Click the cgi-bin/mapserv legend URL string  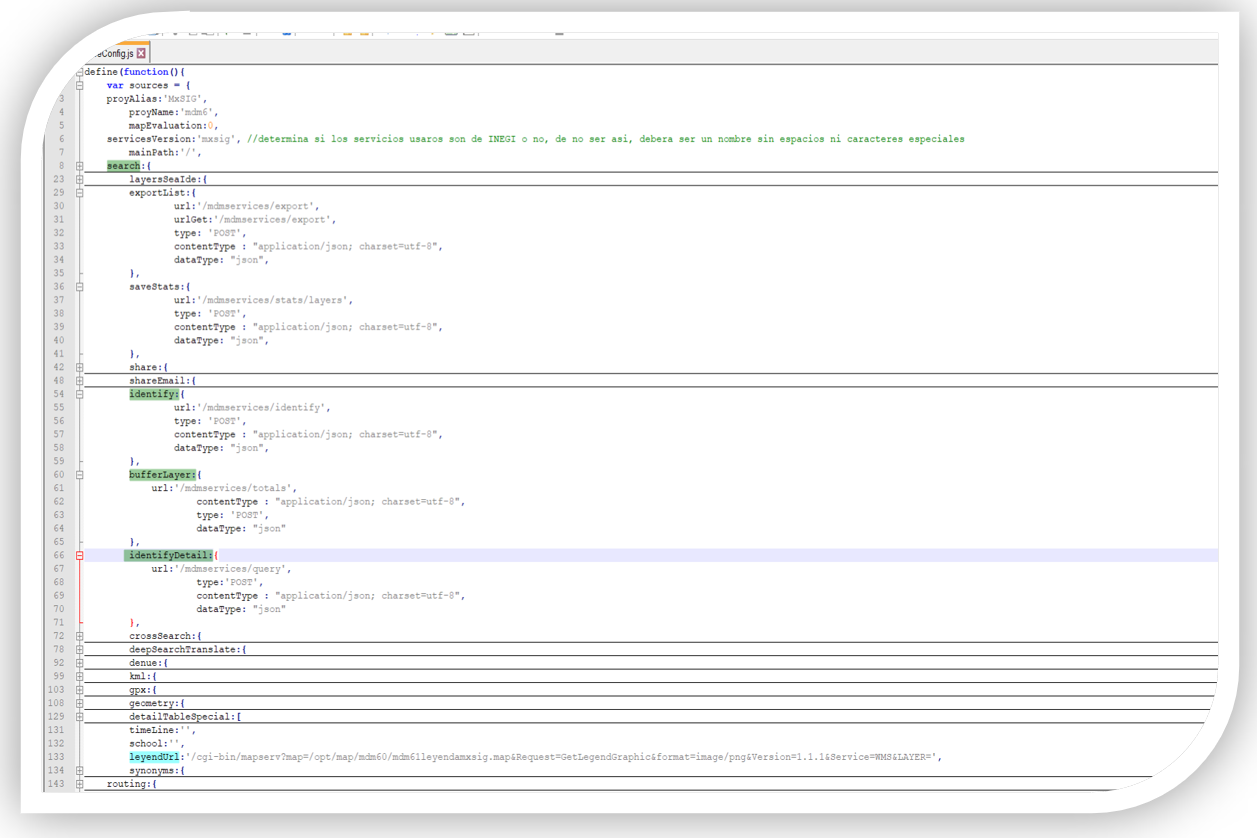pos(562,758)
